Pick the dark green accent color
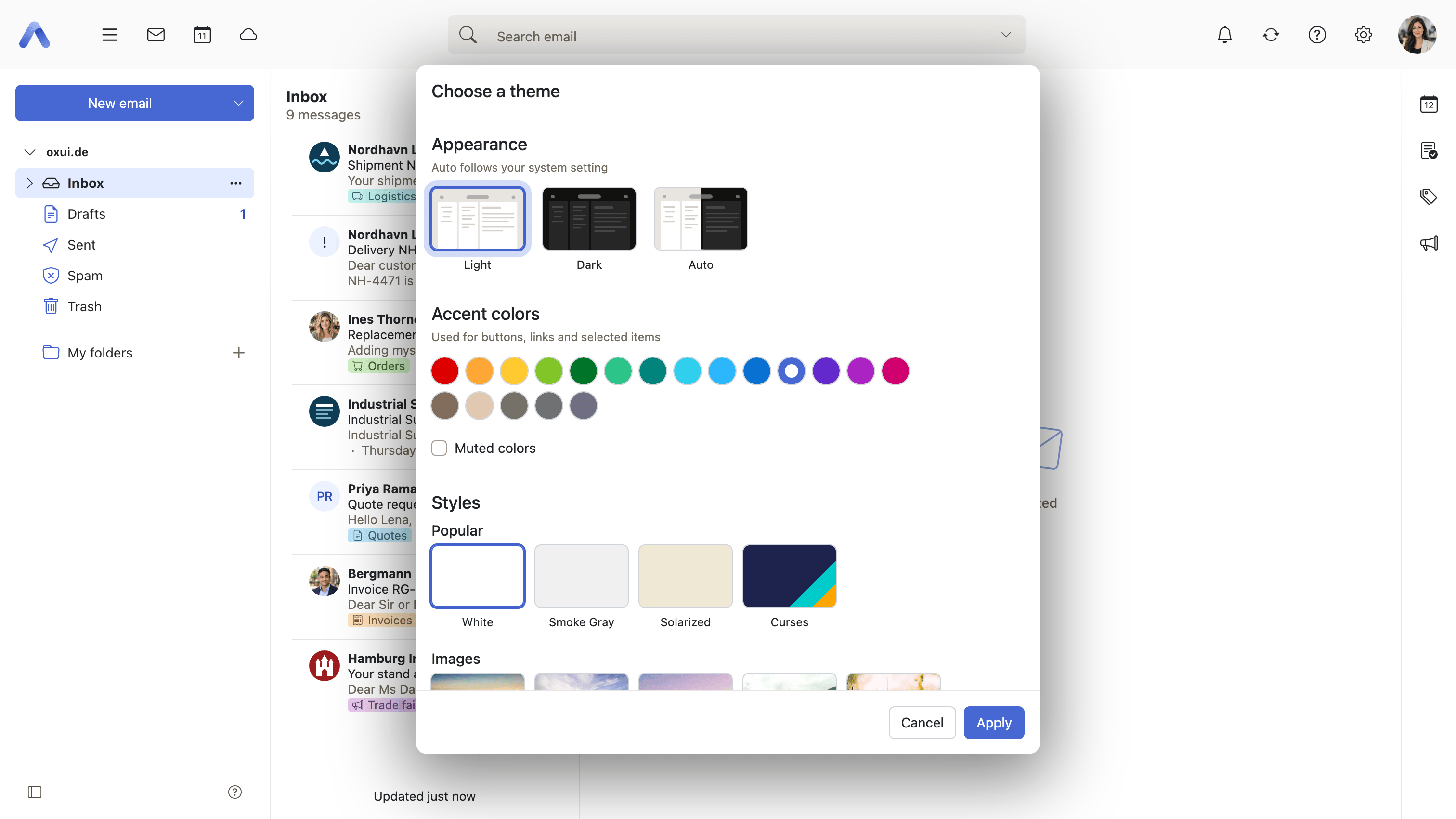 coord(583,371)
